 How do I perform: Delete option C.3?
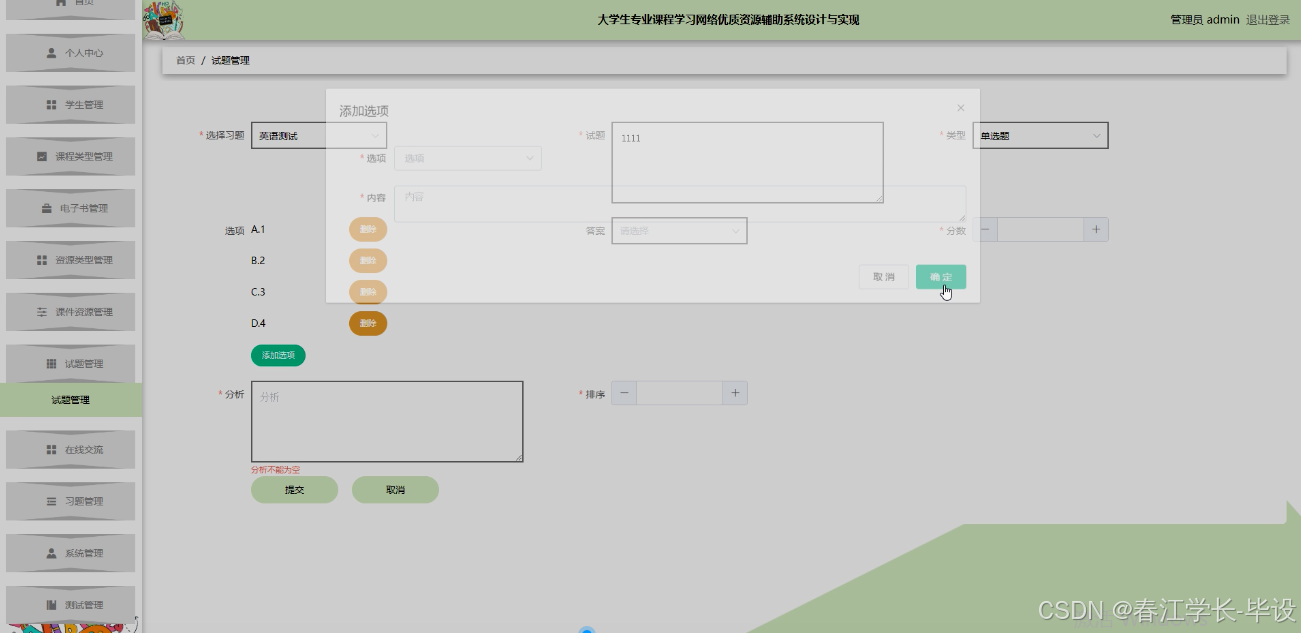[x=368, y=292]
